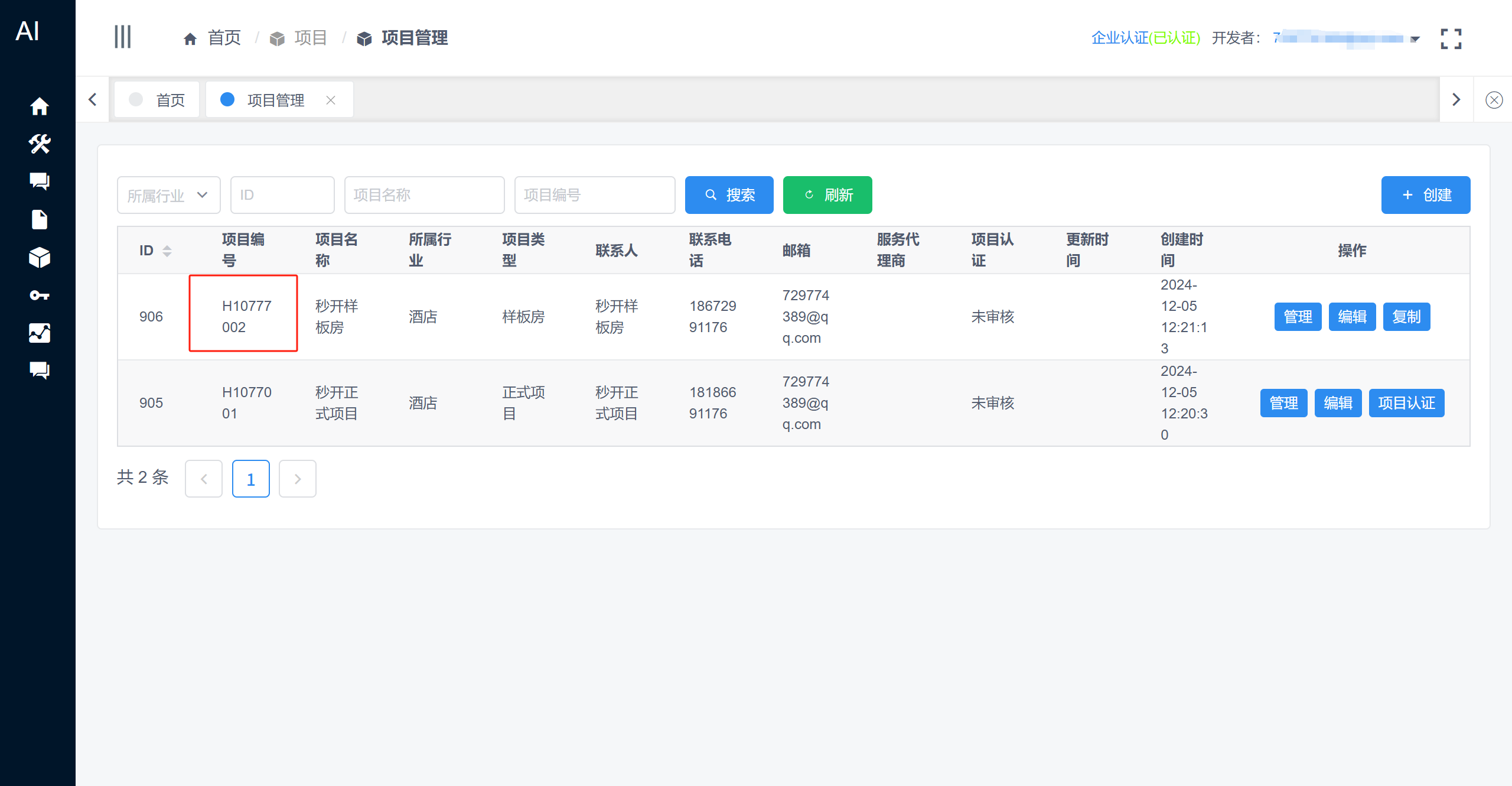Close all tabs with circled X
The height and width of the screenshot is (786, 1512).
coord(1494,100)
